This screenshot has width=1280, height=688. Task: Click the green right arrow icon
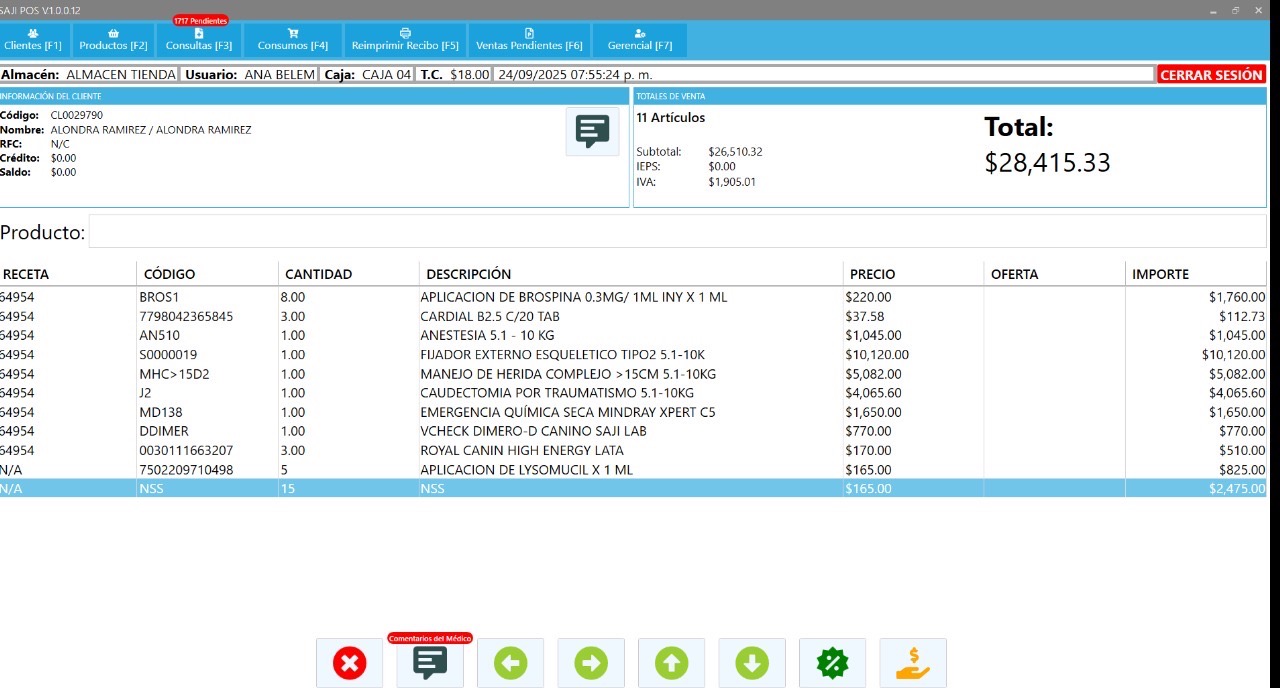[x=591, y=662]
